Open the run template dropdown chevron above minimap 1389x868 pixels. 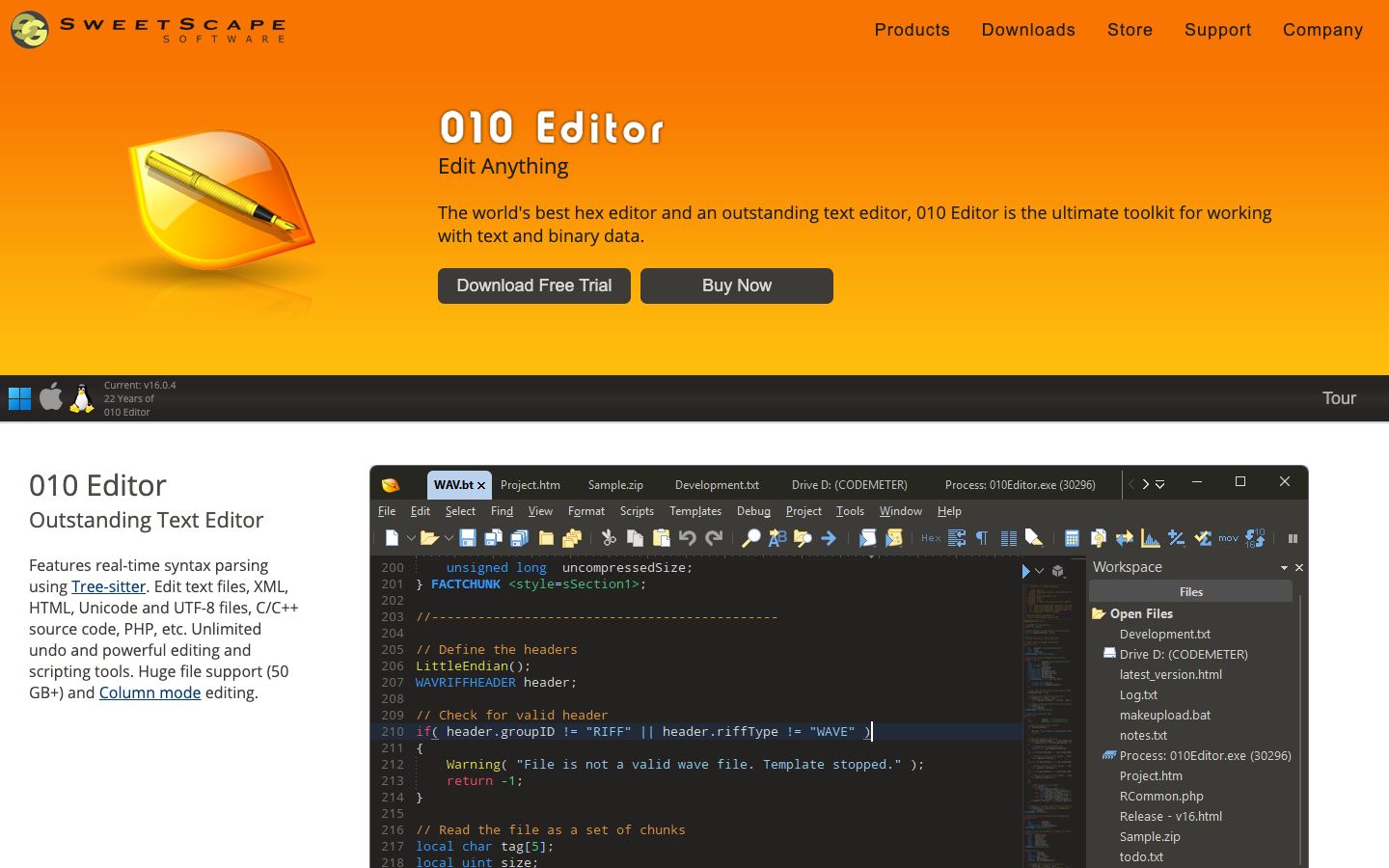click(x=1039, y=571)
